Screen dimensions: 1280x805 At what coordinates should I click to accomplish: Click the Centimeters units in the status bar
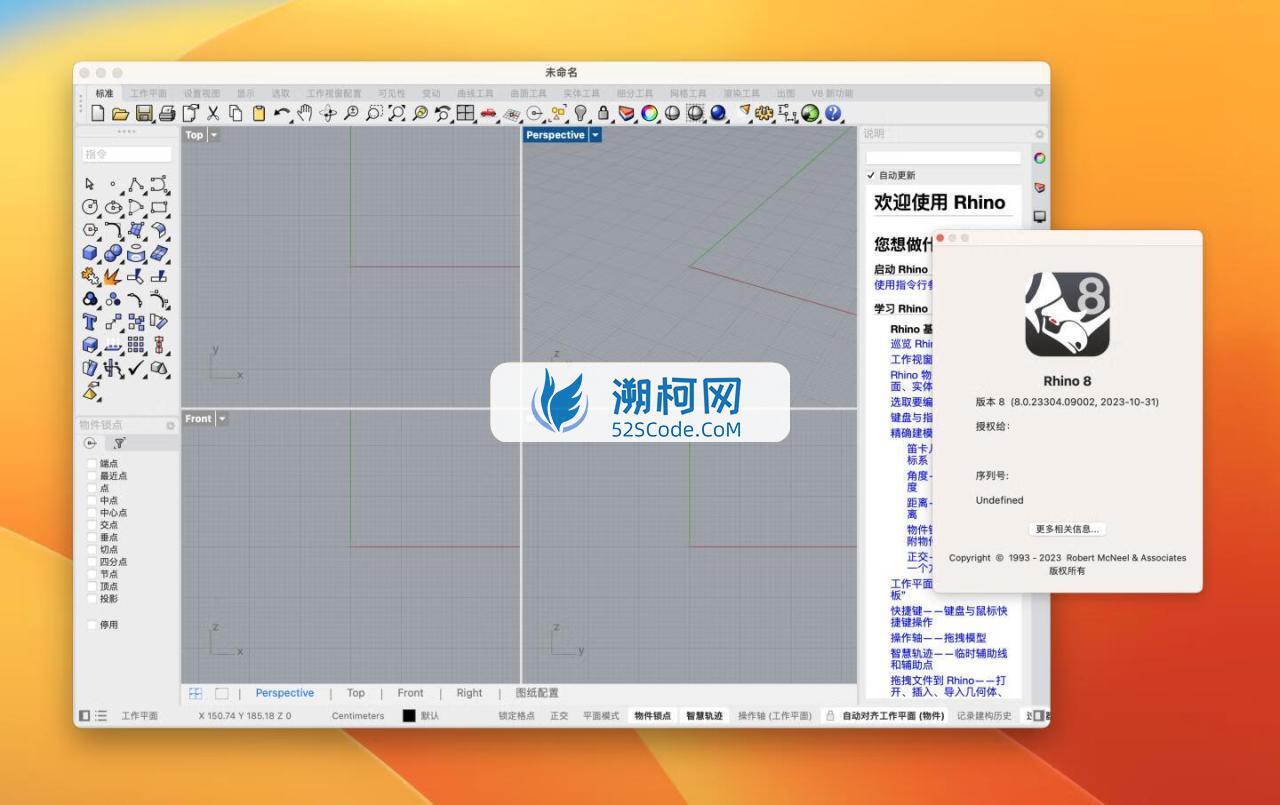pyautogui.click(x=358, y=716)
